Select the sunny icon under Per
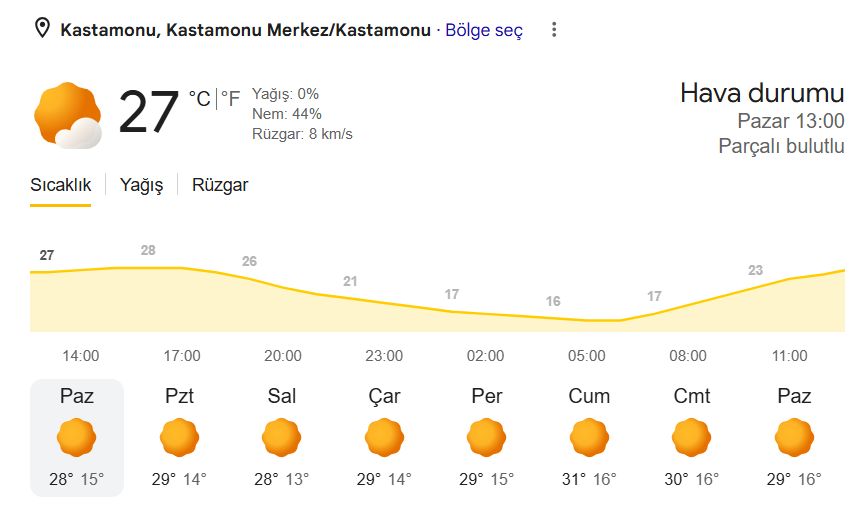Screen dimensions: 862x512 click(487, 438)
